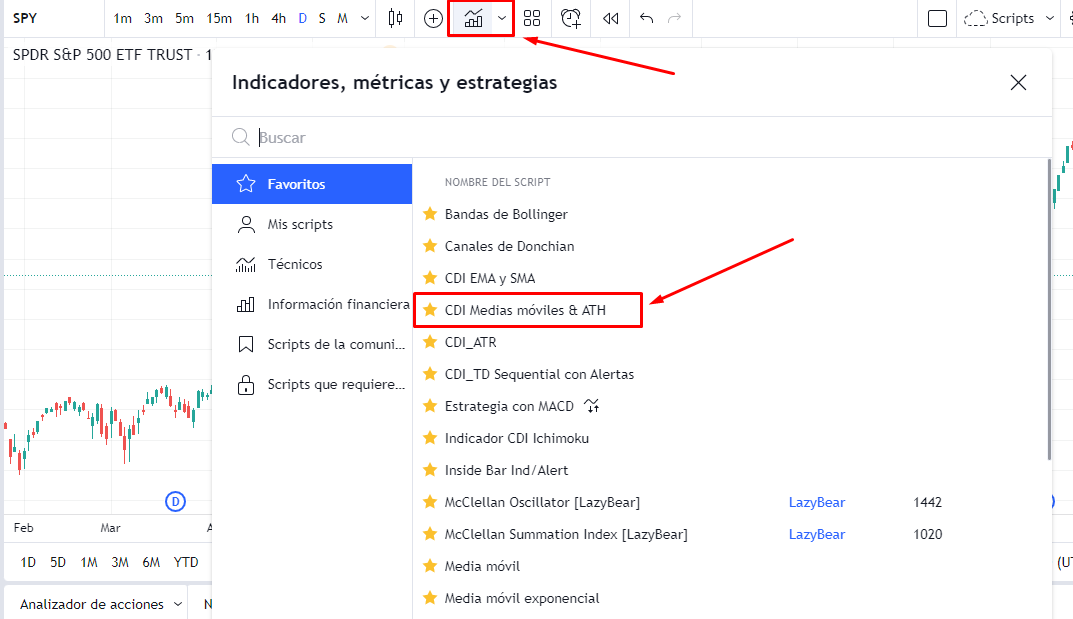
Task: Toggle the CDI_ATR favorite star
Action: point(430,342)
